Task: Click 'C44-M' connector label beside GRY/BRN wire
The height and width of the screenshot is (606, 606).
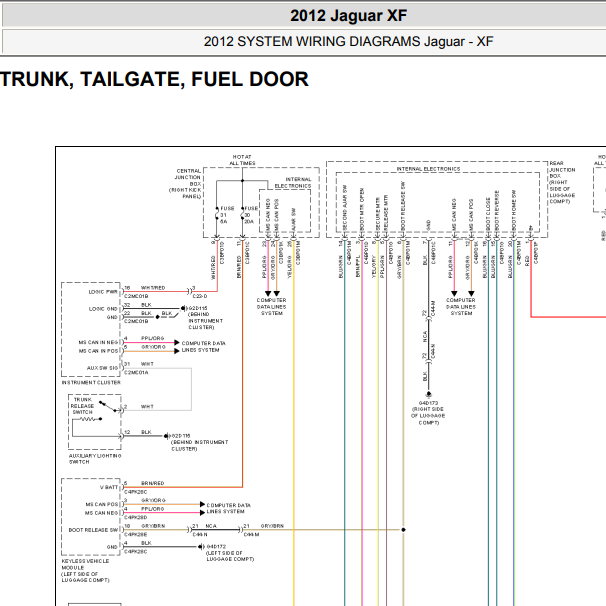Action: pyautogui.click(x=252, y=535)
